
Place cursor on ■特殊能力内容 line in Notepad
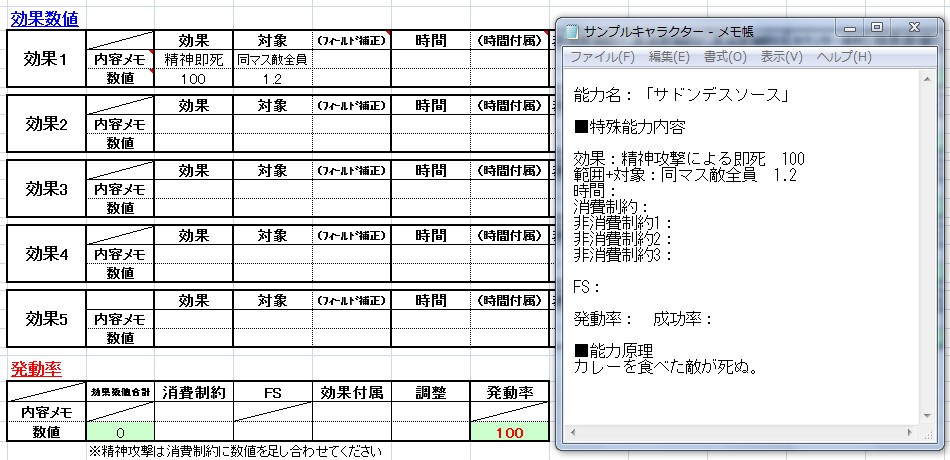629,127
